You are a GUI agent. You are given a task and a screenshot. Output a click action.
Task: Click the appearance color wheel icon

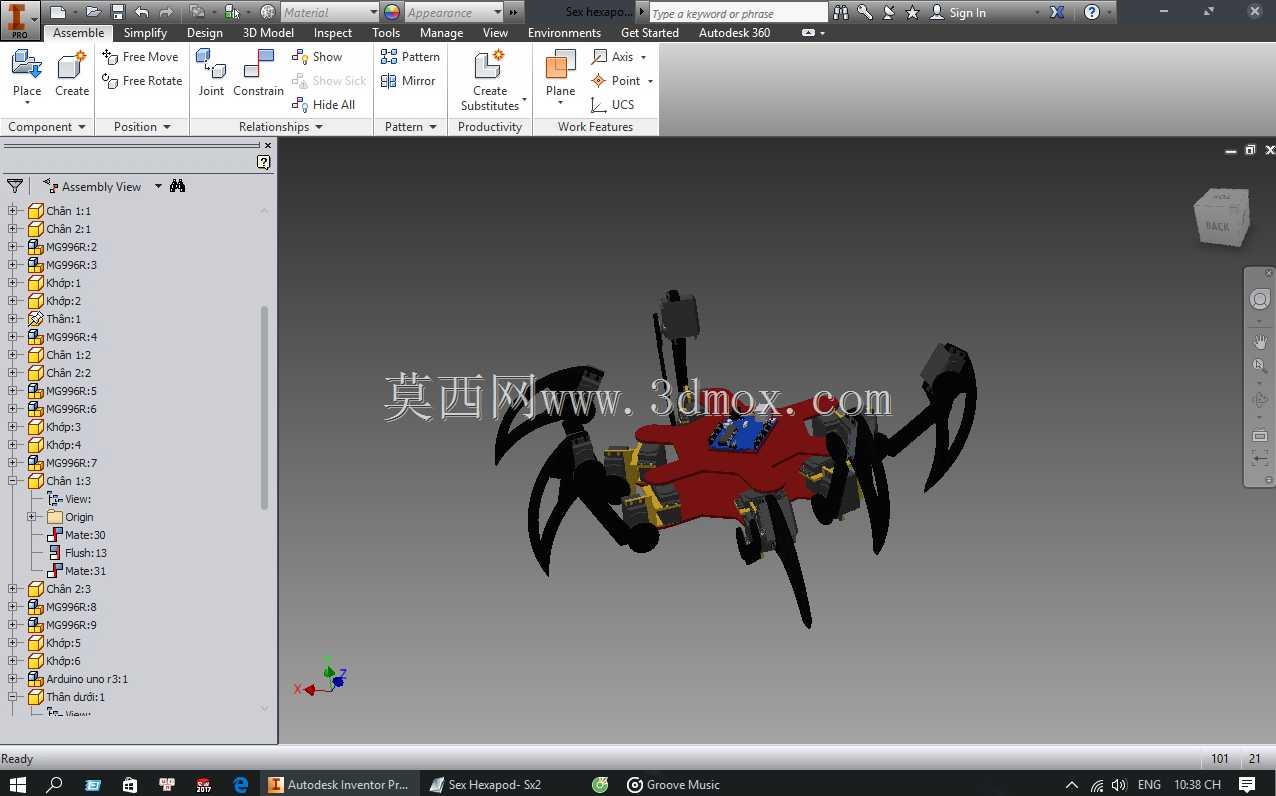pos(392,12)
